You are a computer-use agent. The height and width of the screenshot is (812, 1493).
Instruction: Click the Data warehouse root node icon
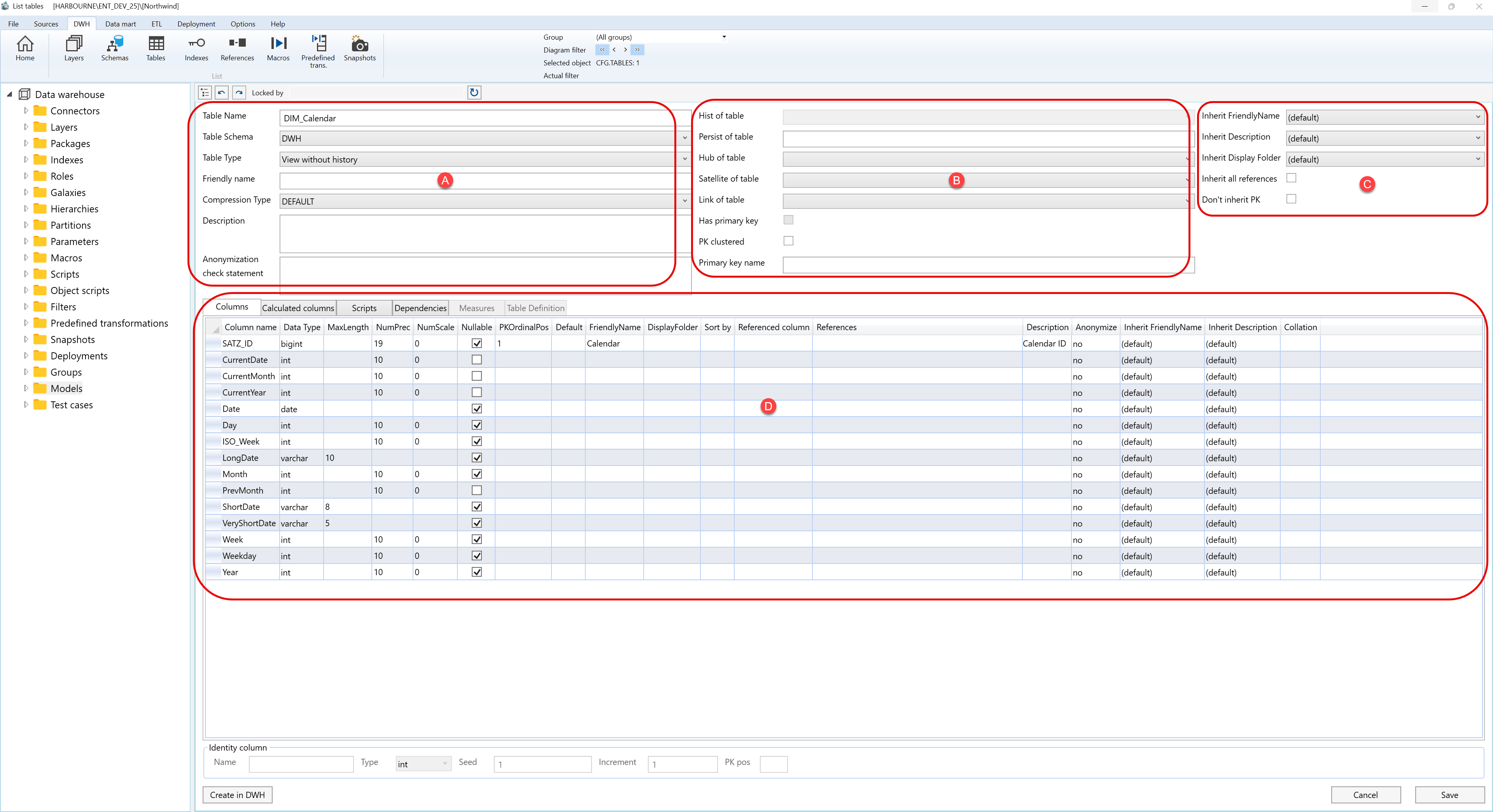click(x=25, y=94)
